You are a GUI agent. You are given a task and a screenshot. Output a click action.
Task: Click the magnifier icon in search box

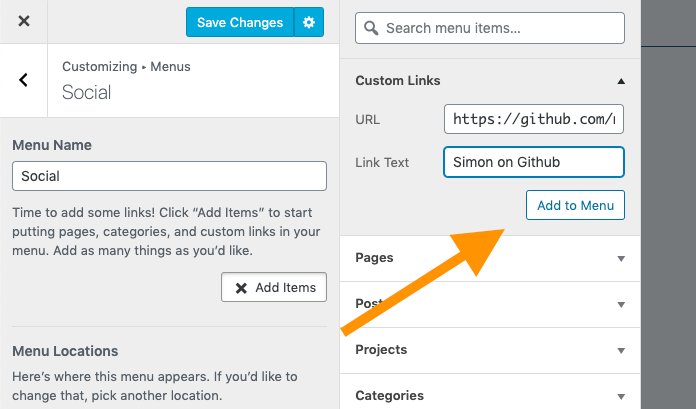coord(371,28)
